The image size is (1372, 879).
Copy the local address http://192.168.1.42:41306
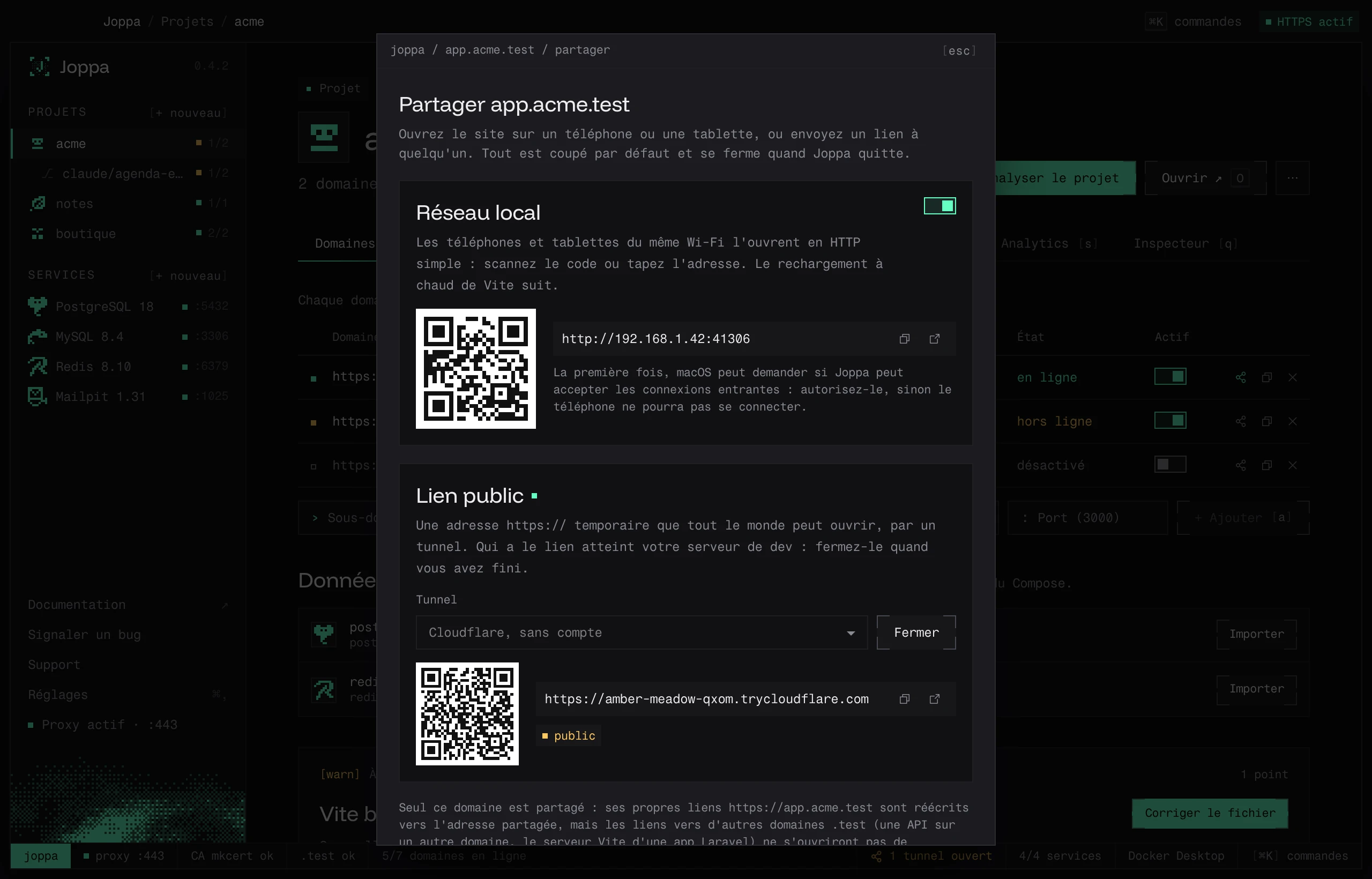pyautogui.click(x=904, y=339)
